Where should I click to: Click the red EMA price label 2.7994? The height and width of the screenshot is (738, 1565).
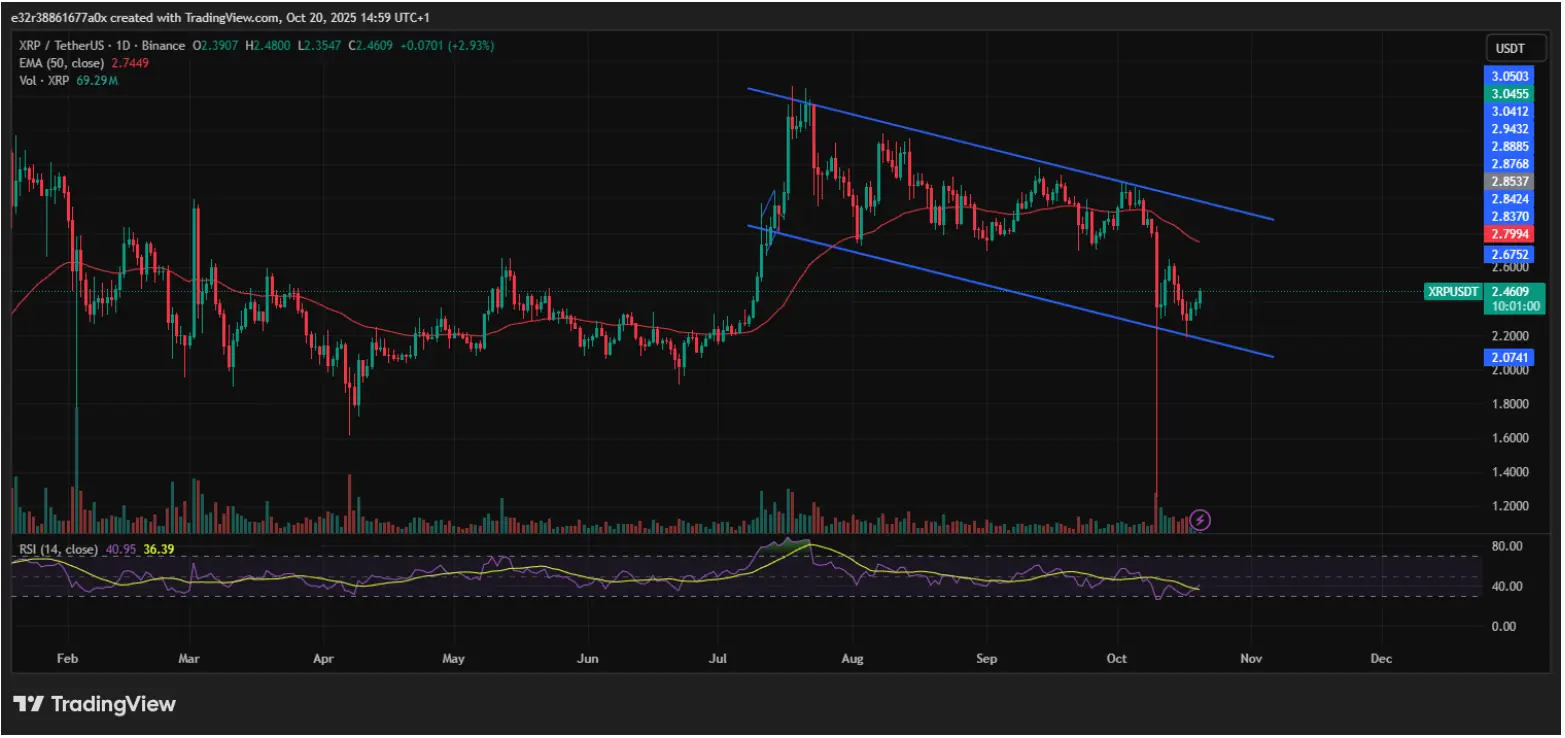[1509, 233]
